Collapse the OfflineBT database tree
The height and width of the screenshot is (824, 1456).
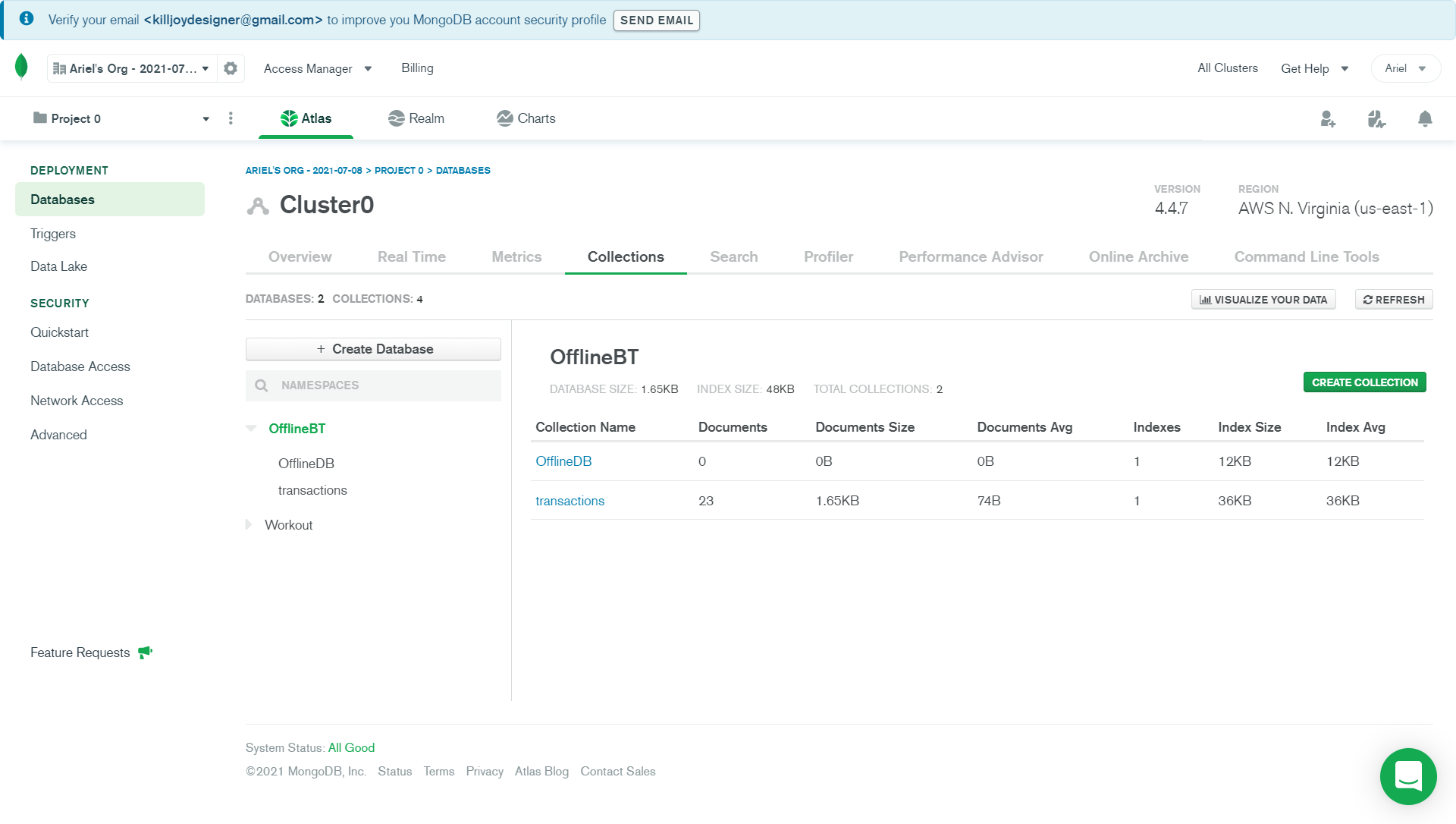tap(251, 429)
